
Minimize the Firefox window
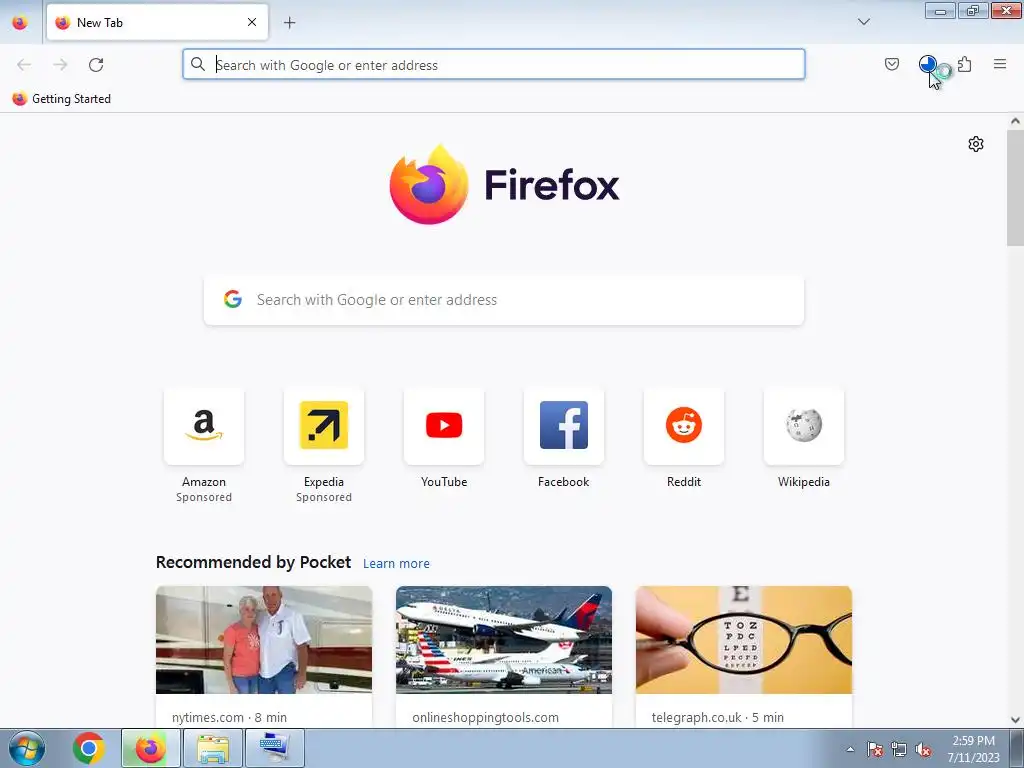(940, 10)
